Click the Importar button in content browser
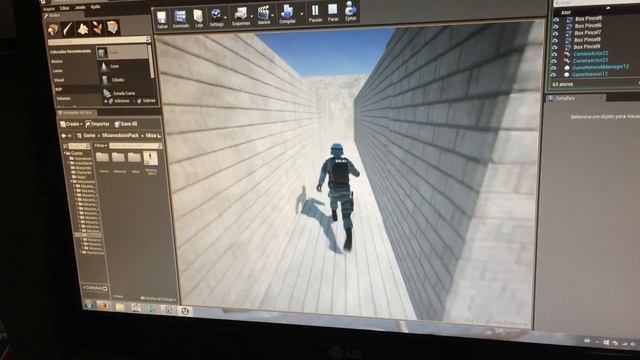 click(98, 124)
